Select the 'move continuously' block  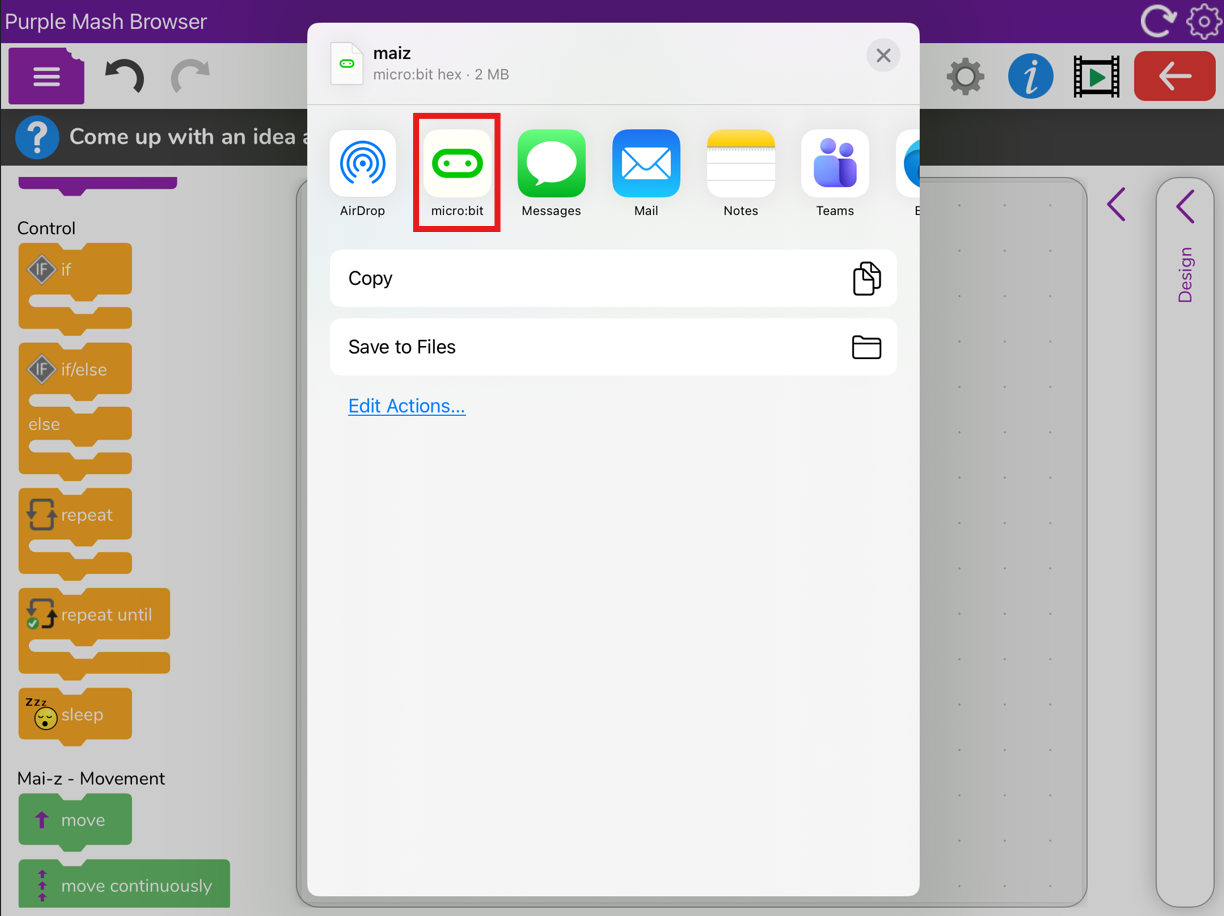tap(124, 884)
